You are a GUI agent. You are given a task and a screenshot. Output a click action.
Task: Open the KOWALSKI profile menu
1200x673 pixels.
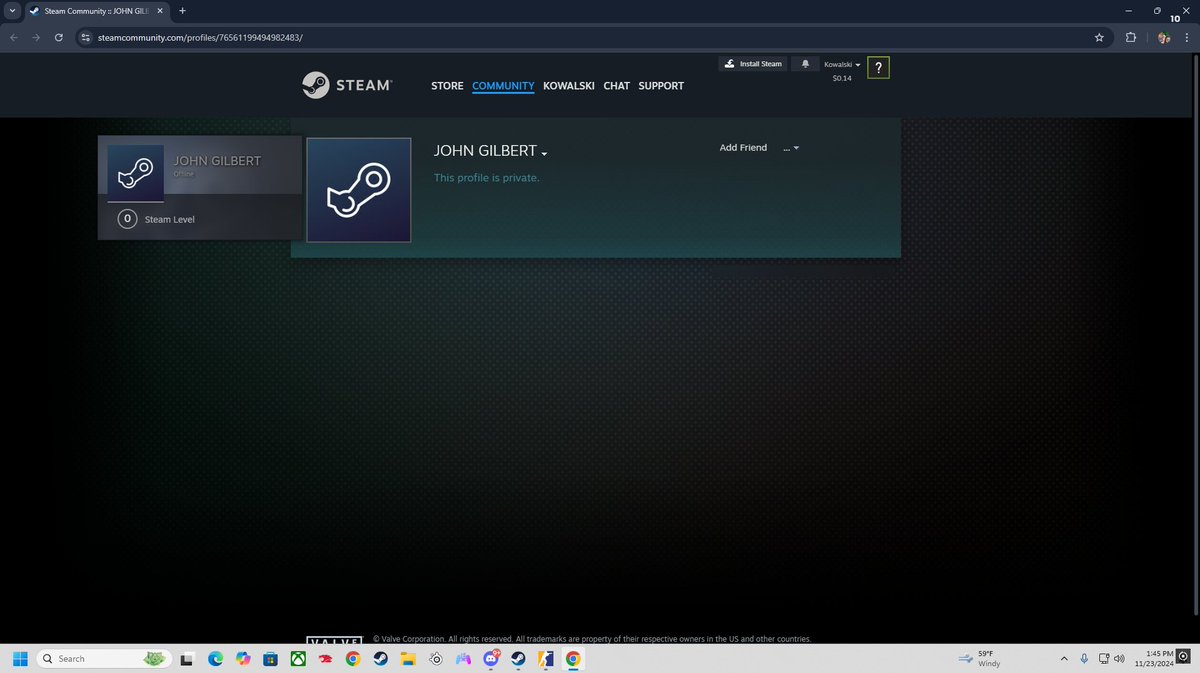pyautogui.click(x=569, y=86)
